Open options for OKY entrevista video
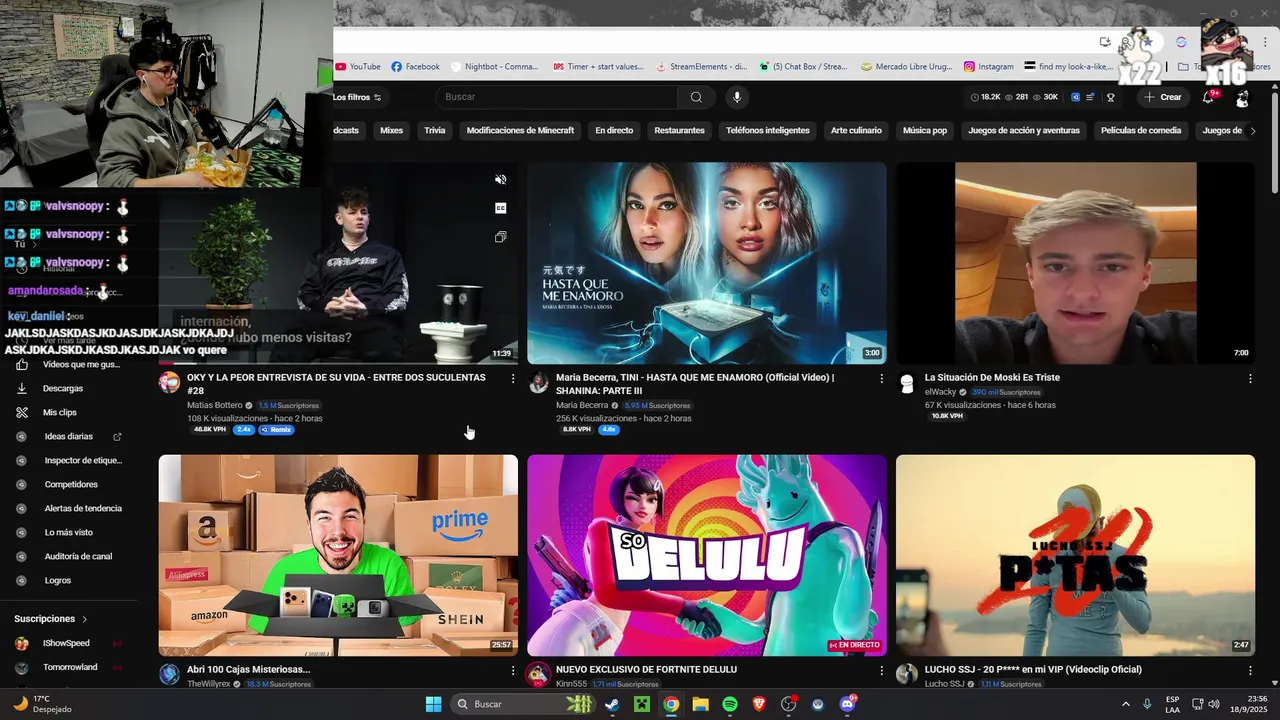The width and height of the screenshot is (1280, 720). pos(513,379)
